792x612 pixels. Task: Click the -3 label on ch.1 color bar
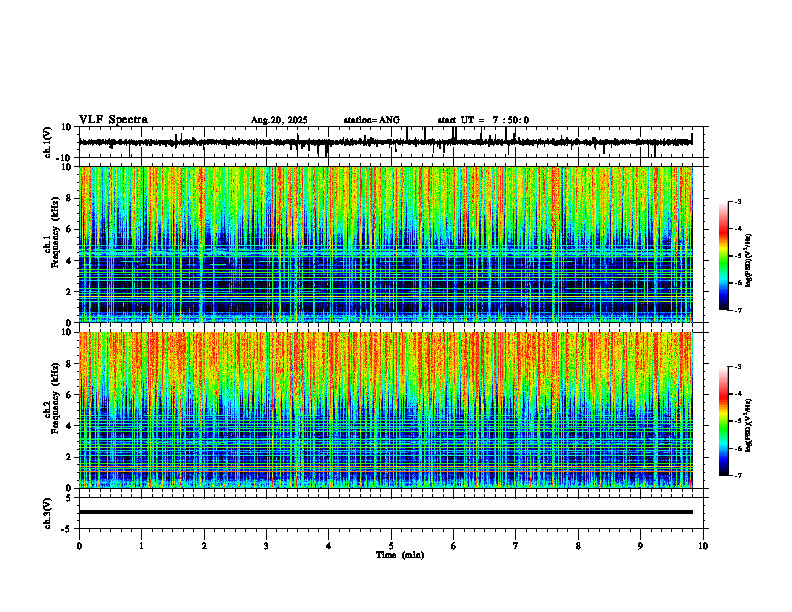[x=737, y=201]
